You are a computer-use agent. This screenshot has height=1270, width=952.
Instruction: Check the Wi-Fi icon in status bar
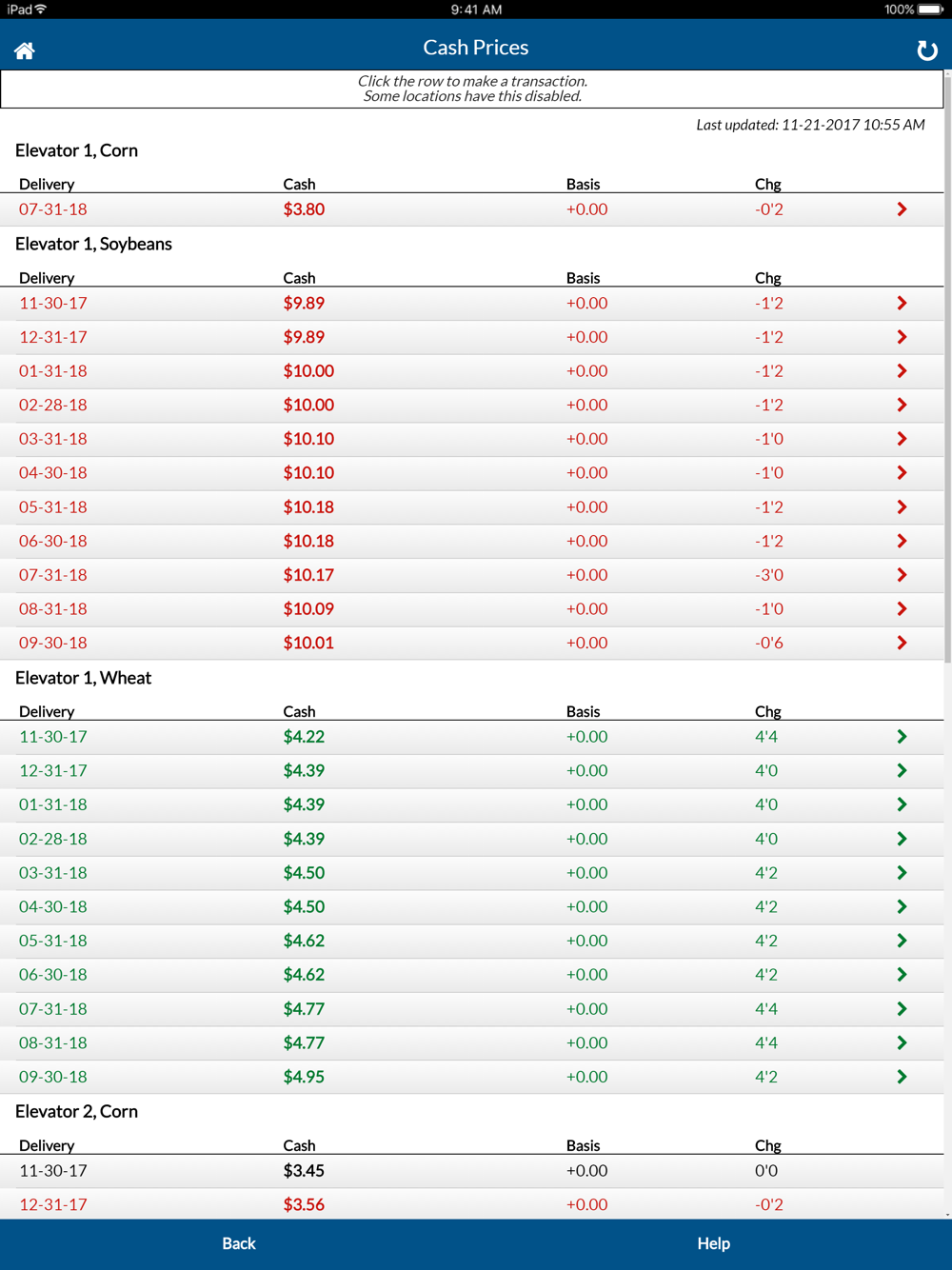(x=41, y=10)
